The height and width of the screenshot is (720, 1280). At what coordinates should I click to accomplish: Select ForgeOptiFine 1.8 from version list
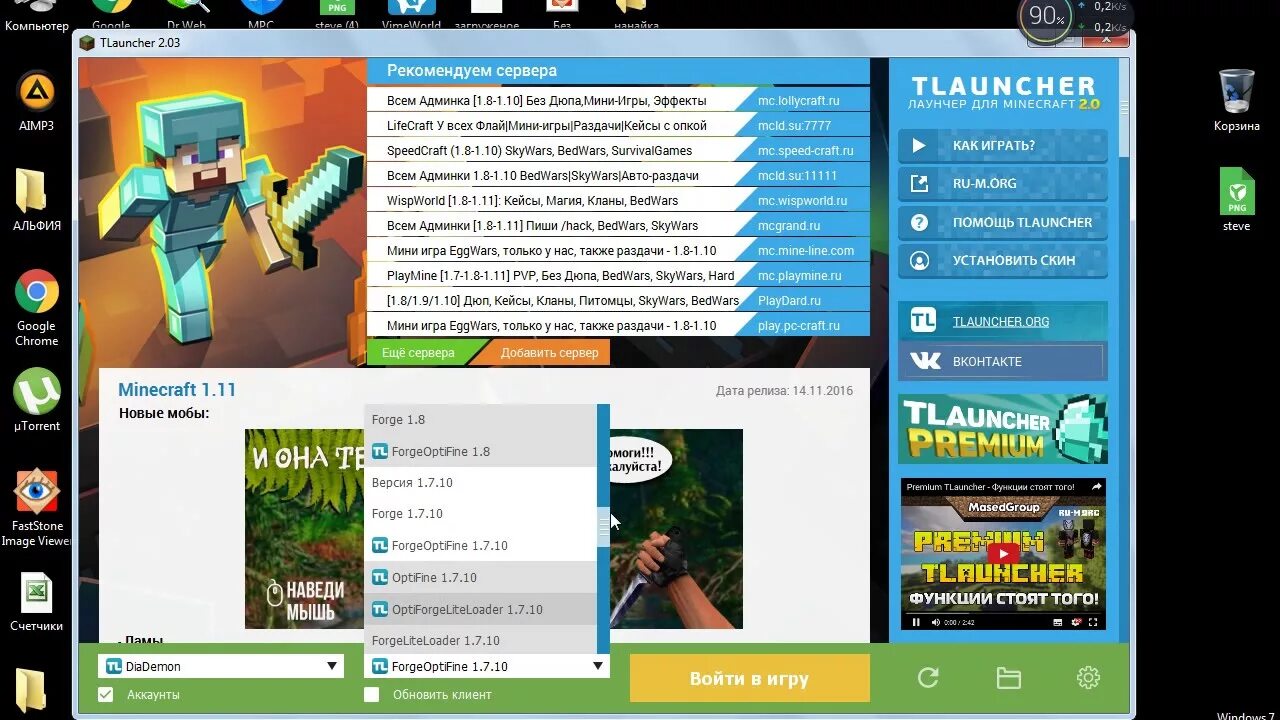[x=481, y=451]
